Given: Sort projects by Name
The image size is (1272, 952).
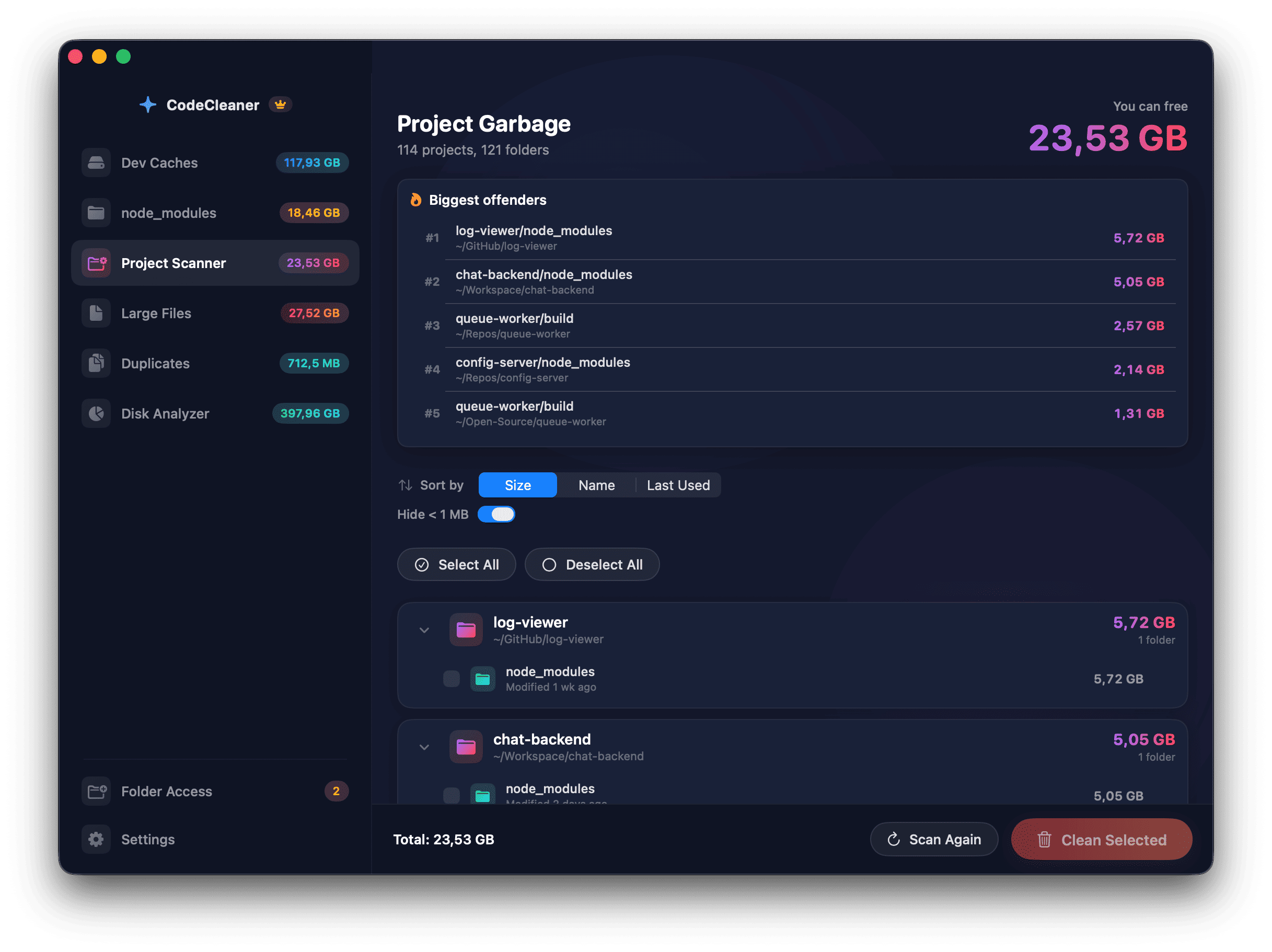Looking at the screenshot, I should [596, 485].
